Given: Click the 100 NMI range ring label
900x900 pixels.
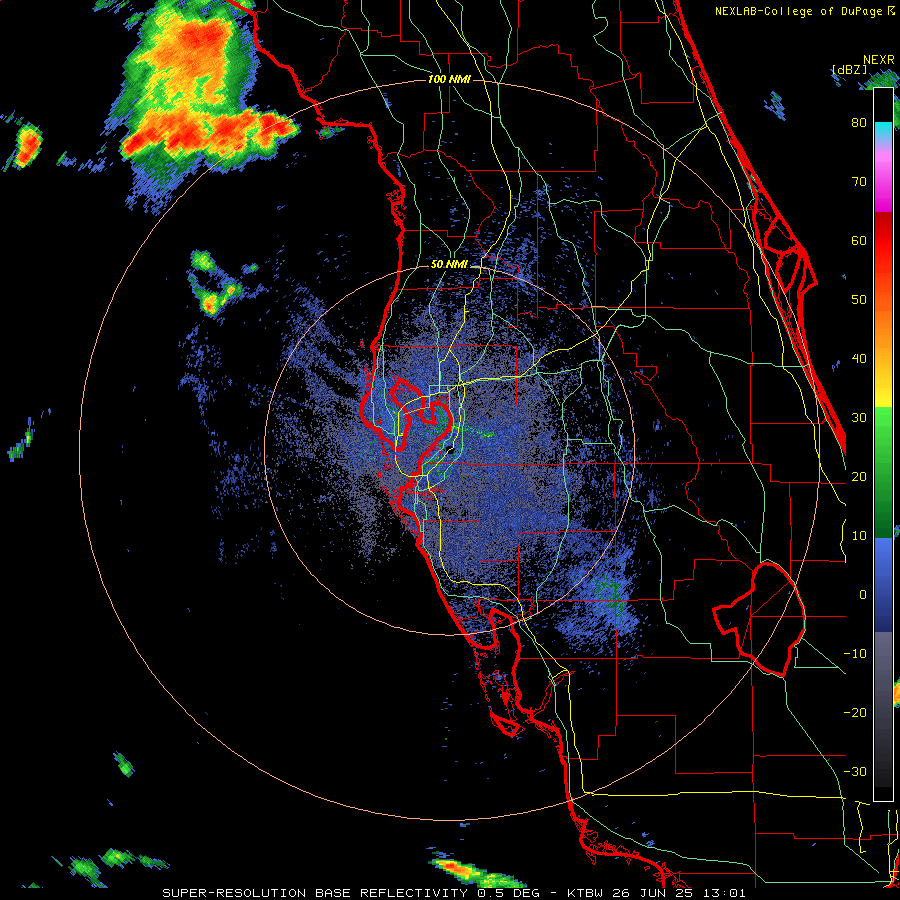Looking at the screenshot, I should (449, 79).
